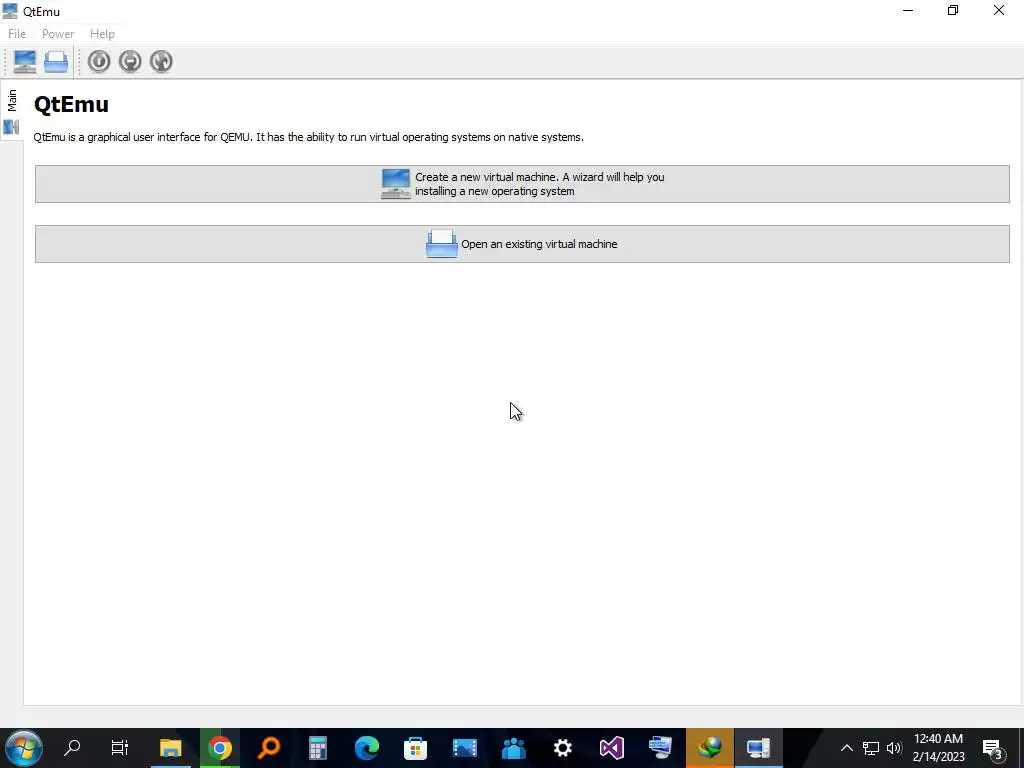Open the Power menu
Screen dimensions: 1024x768
tap(58, 34)
